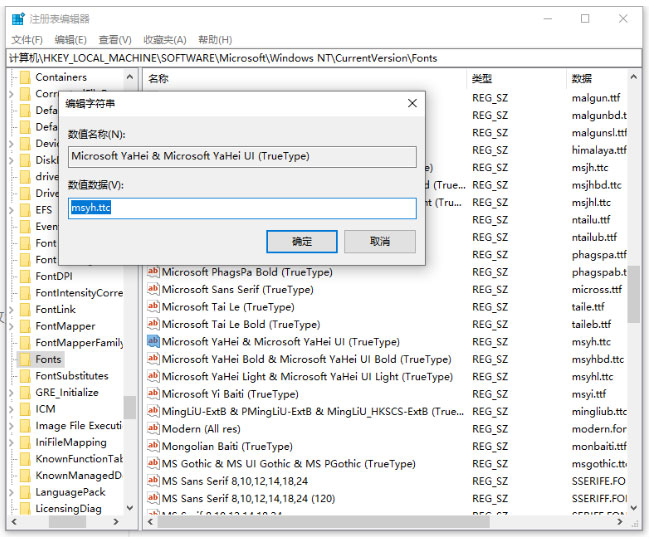The width and height of the screenshot is (650, 539).
Task: Click the msyhbd.ttc data value
Action: coord(598,359)
